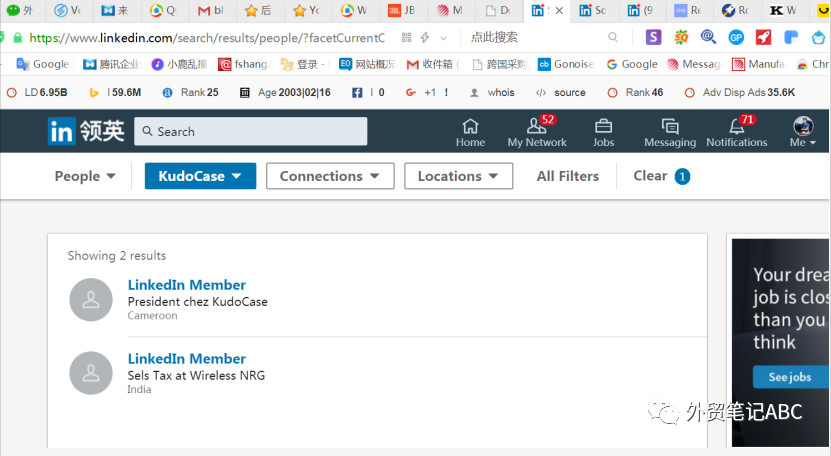Open LinkedIn Member, President chez KudoCase
Screen dimensions: 831x456
pos(187,285)
